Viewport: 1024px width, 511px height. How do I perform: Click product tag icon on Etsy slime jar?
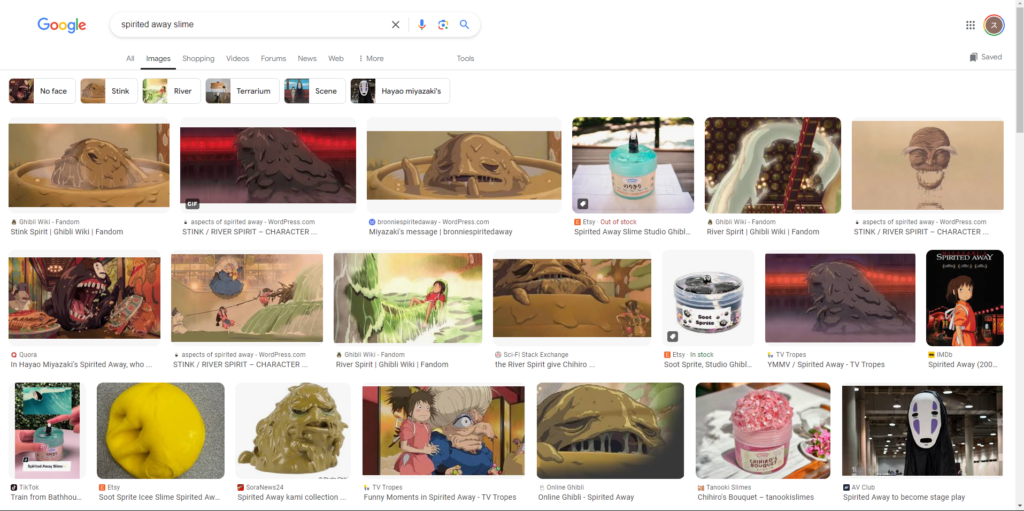click(x=583, y=204)
